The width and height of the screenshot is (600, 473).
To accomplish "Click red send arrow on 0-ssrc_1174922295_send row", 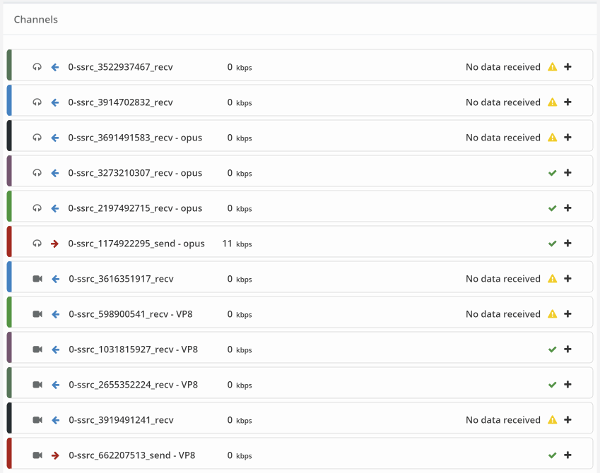I will pyautogui.click(x=55, y=243).
